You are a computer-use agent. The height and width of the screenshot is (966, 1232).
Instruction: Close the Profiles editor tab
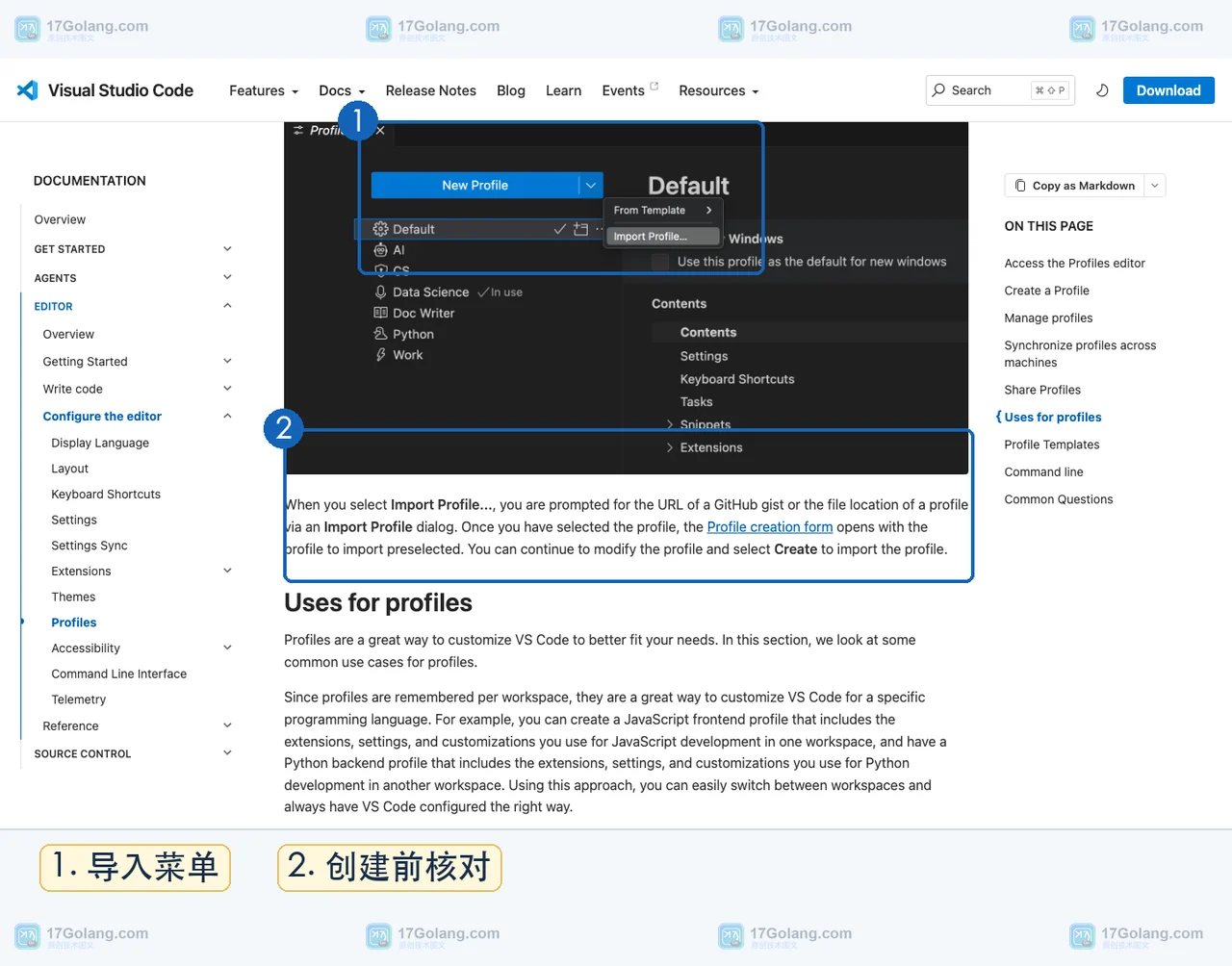click(x=380, y=131)
